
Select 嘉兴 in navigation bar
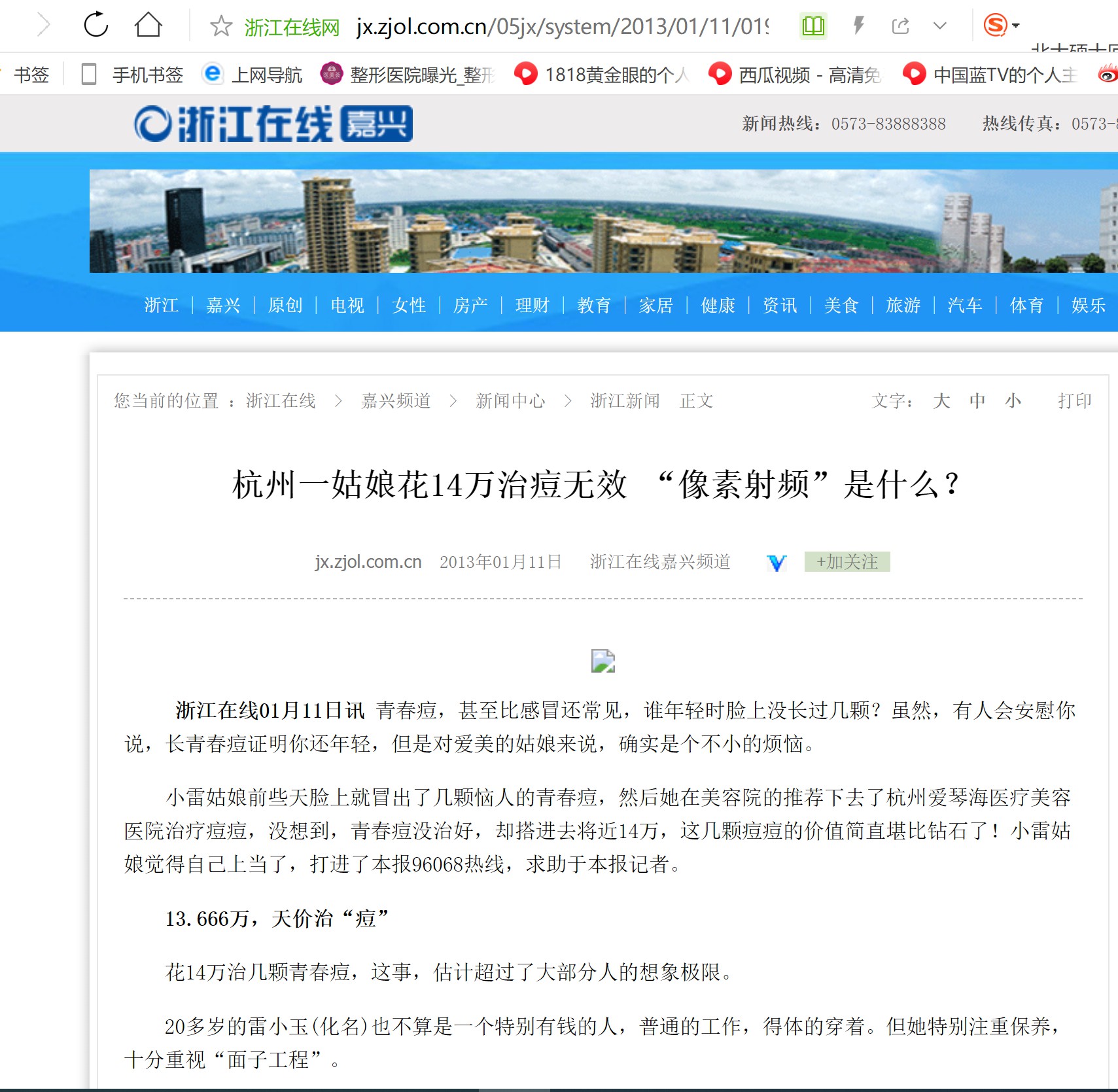pyautogui.click(x=224, y=306)
